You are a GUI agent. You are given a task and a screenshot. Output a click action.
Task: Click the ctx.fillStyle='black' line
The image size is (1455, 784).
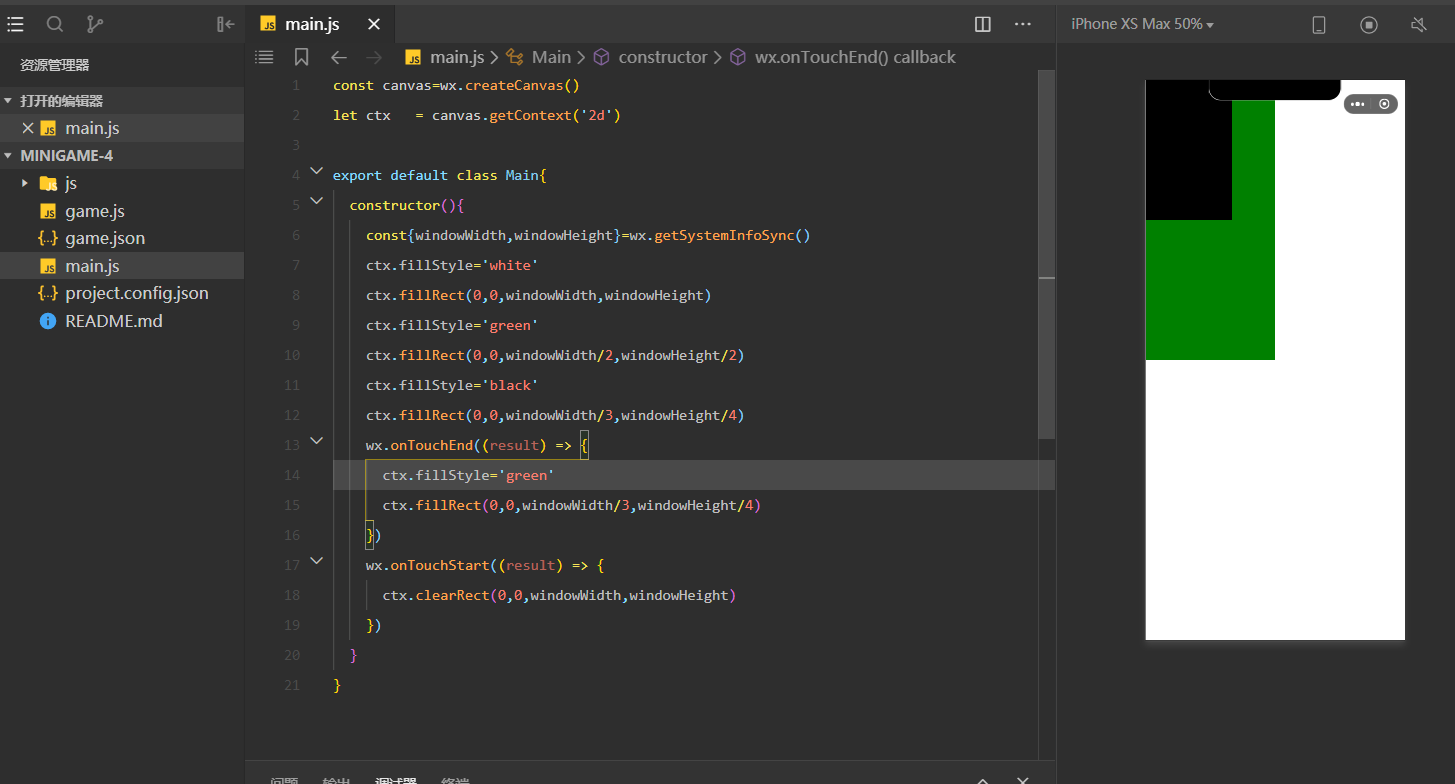(x=452, y=385)
